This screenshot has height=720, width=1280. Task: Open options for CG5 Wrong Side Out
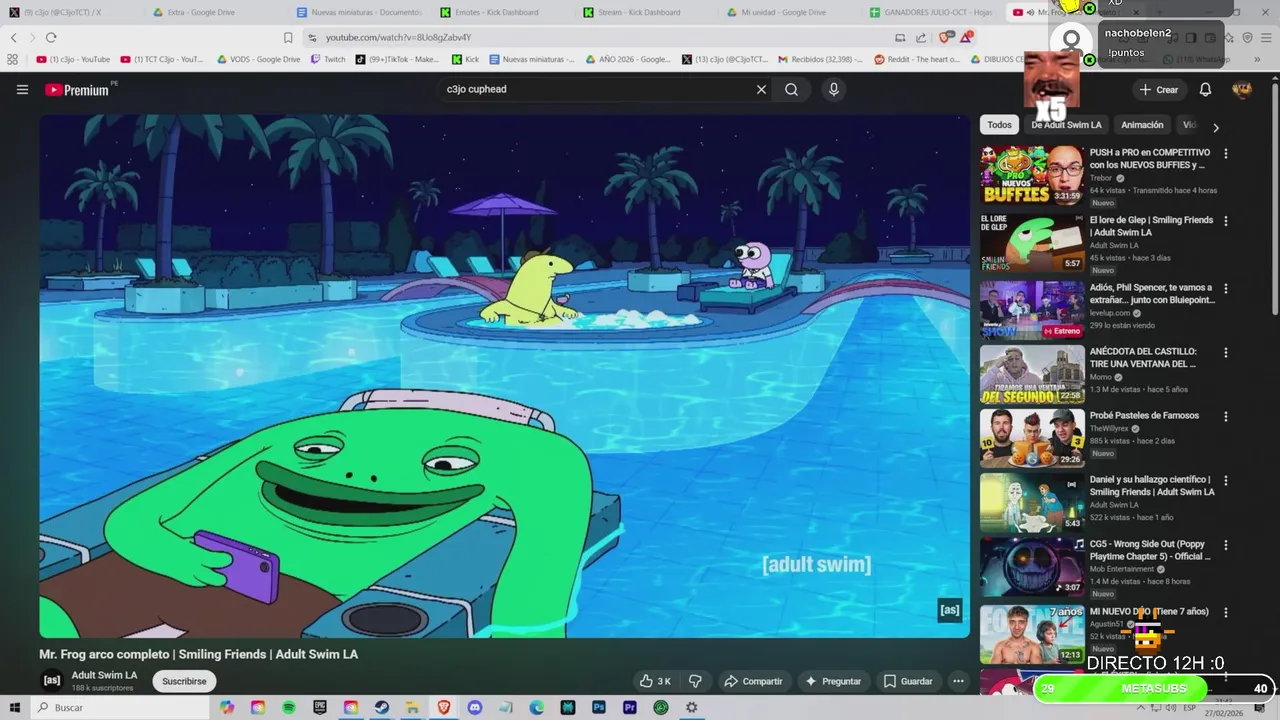[x=1226, y=546]
